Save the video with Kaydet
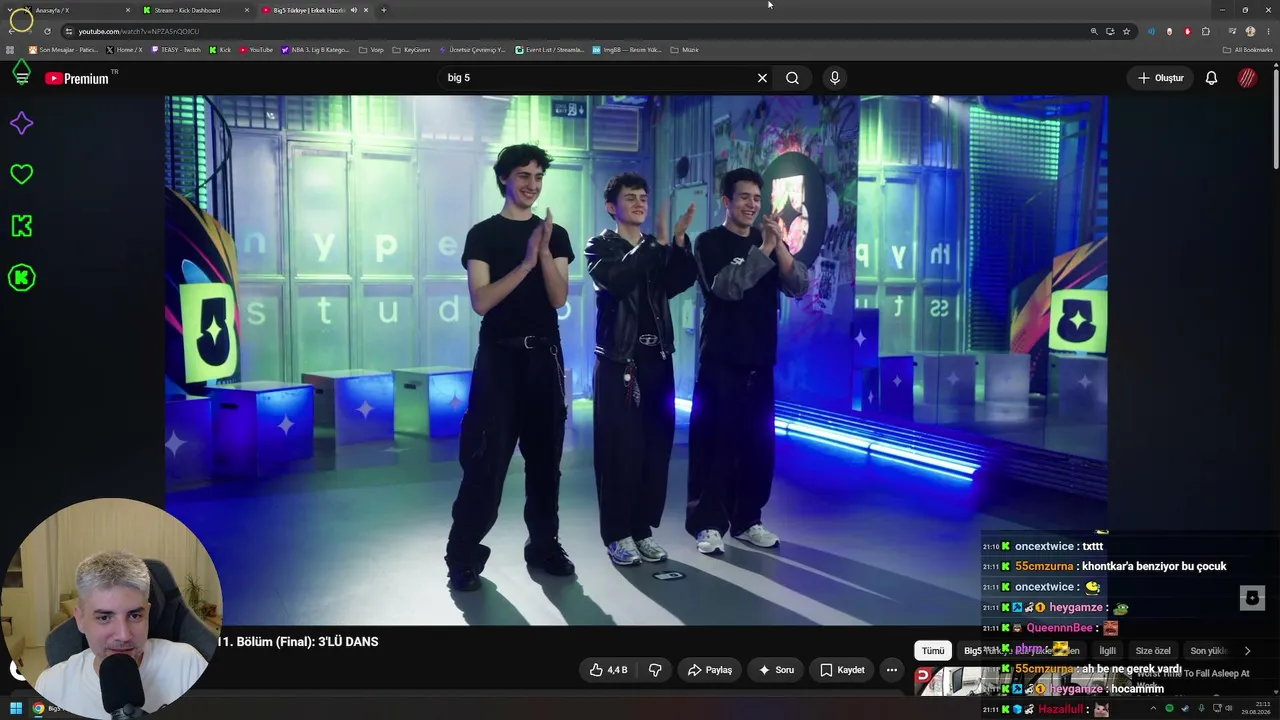This screenshot has height=720, width=1280. 842,670
